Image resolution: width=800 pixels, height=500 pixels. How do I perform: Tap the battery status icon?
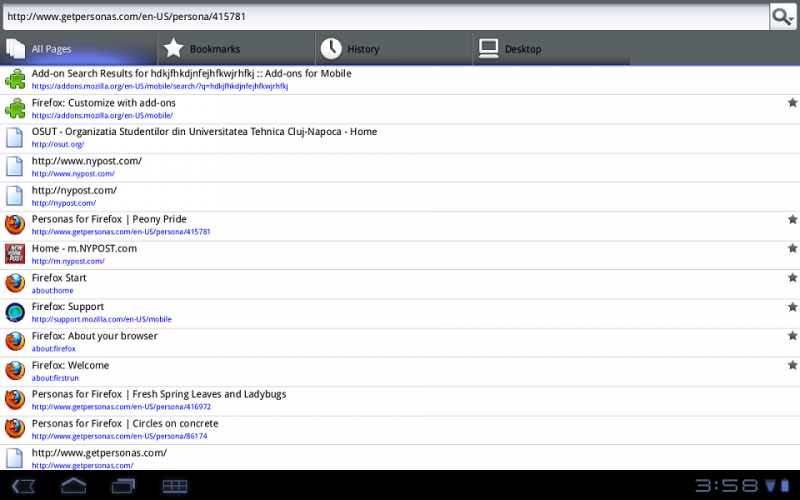(785, 486)
